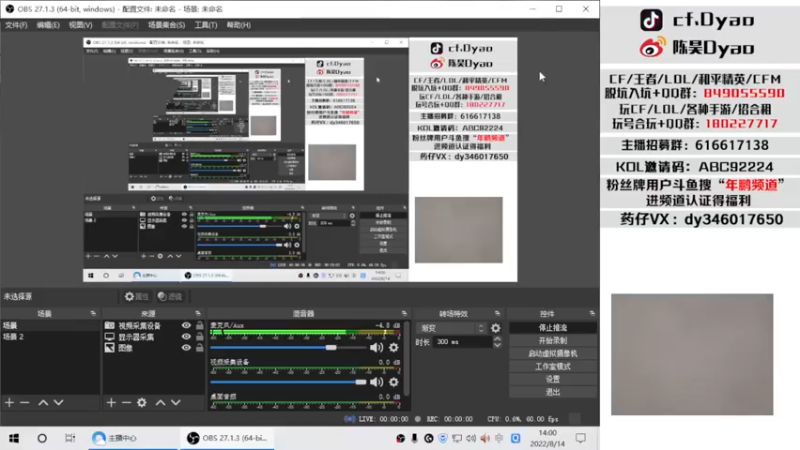Select 显示器采集 source row
This screenshot has width=800, height=450.
(x=154, y=337)
